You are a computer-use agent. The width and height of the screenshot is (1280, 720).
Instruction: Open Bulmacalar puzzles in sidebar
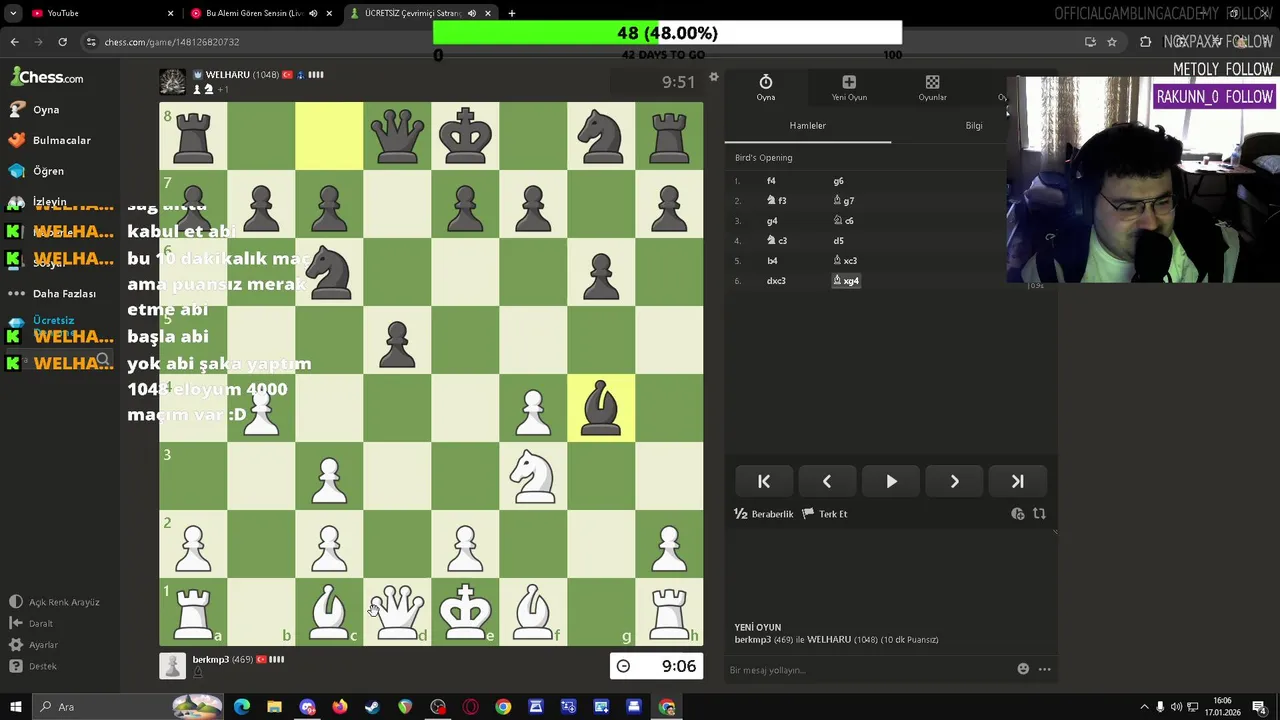[49, 140]
